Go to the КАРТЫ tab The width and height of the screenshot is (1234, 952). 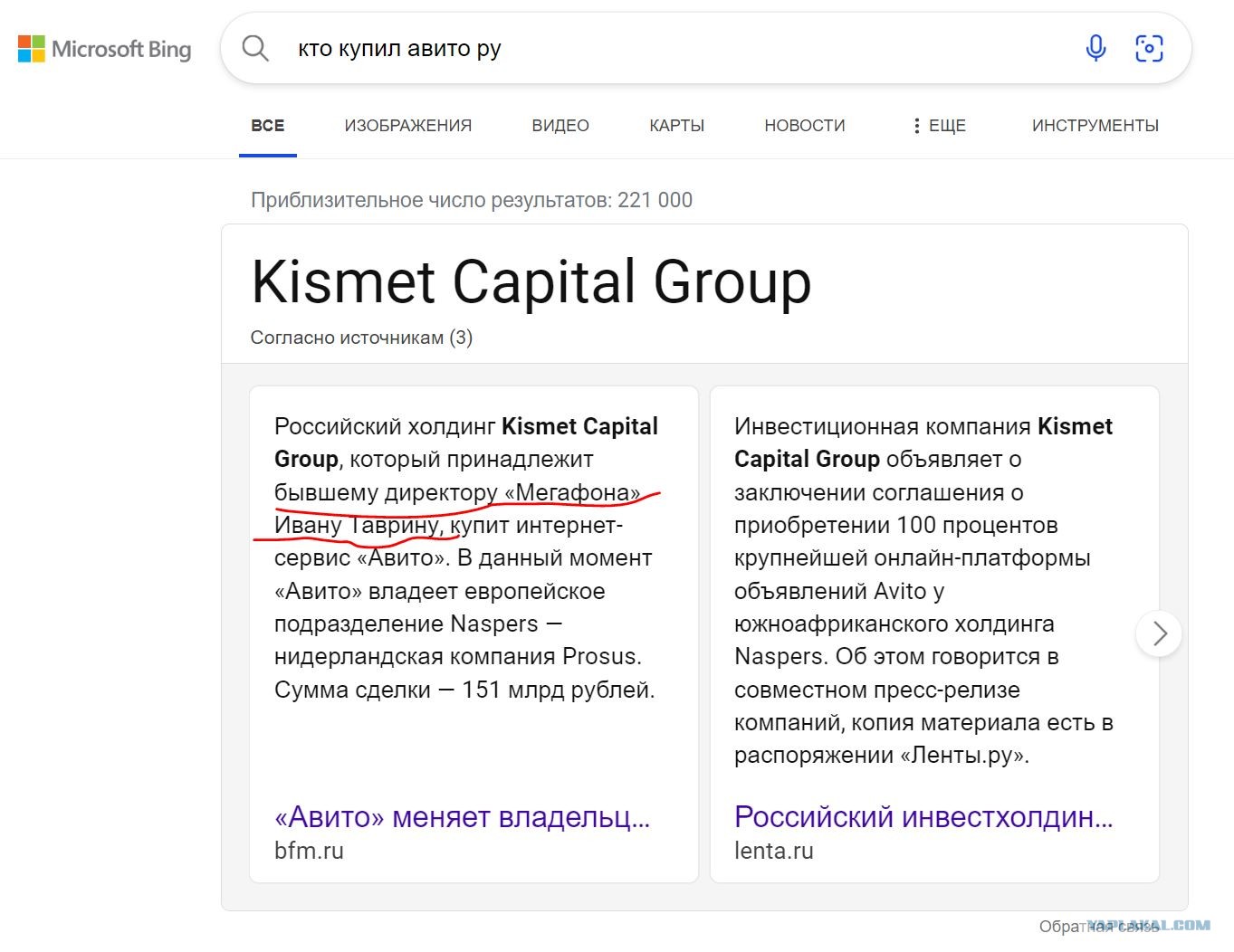coord(676,126)
